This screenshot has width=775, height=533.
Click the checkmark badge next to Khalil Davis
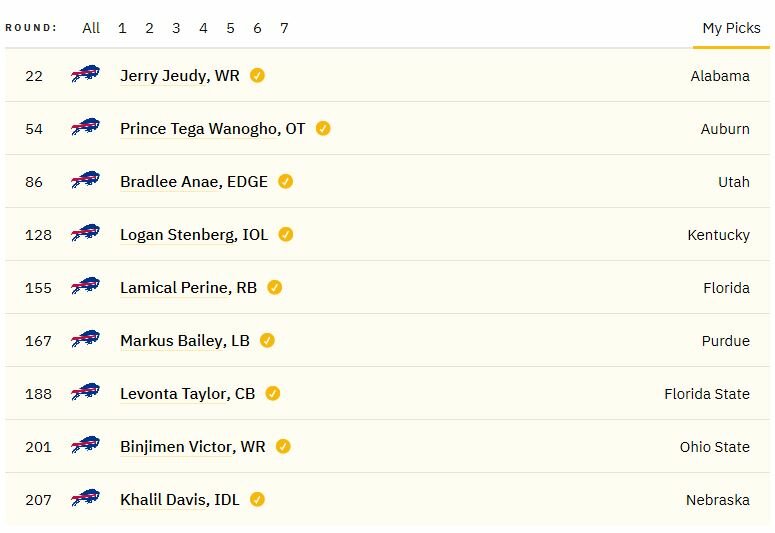257,499
